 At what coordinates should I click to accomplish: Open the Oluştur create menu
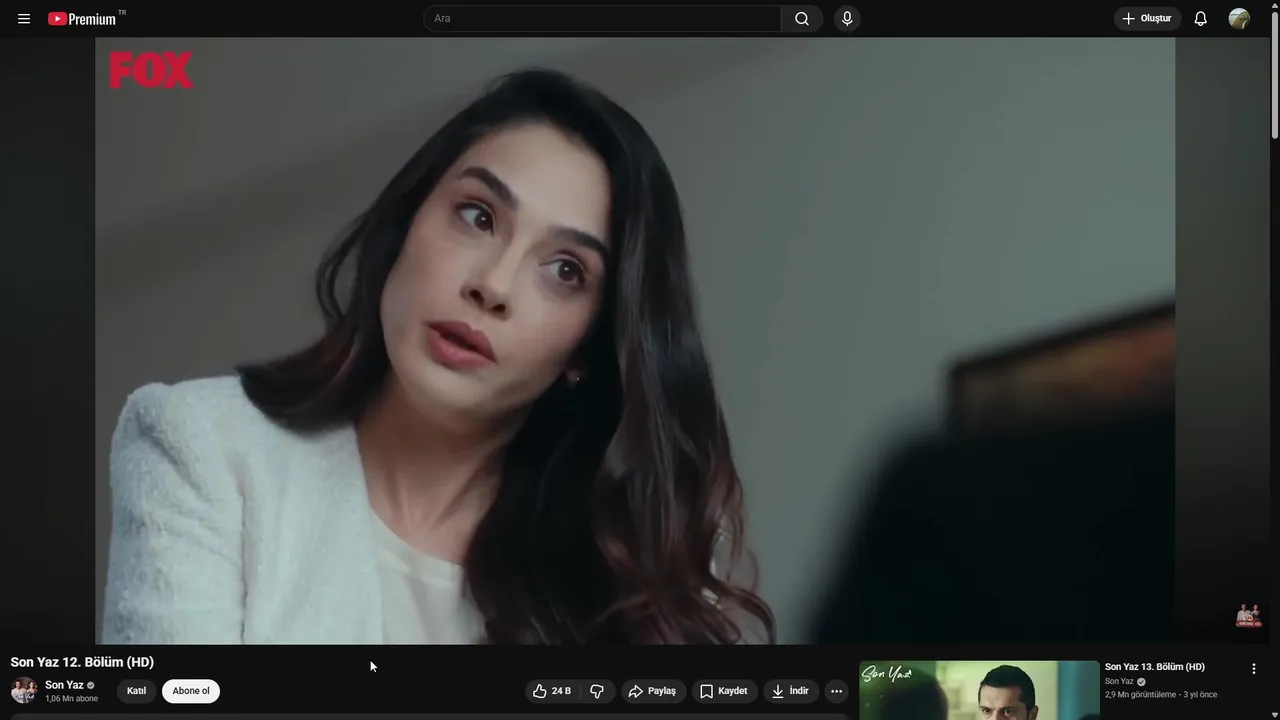1148,19
